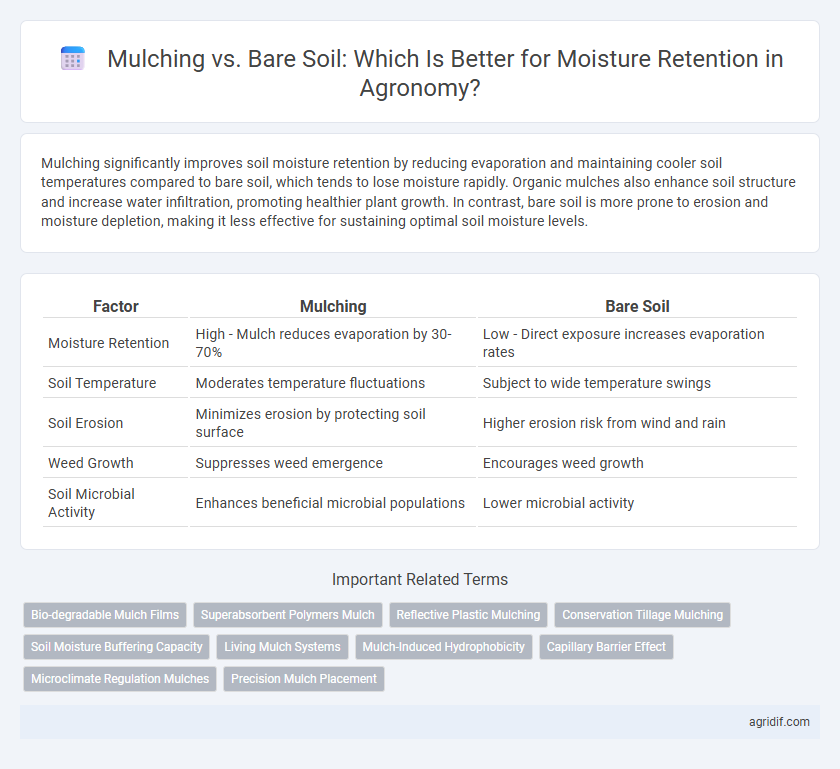This screenshot has height=769, width=840.
Task: Click the calendar icon beside the title
Action: click(72, 58)
